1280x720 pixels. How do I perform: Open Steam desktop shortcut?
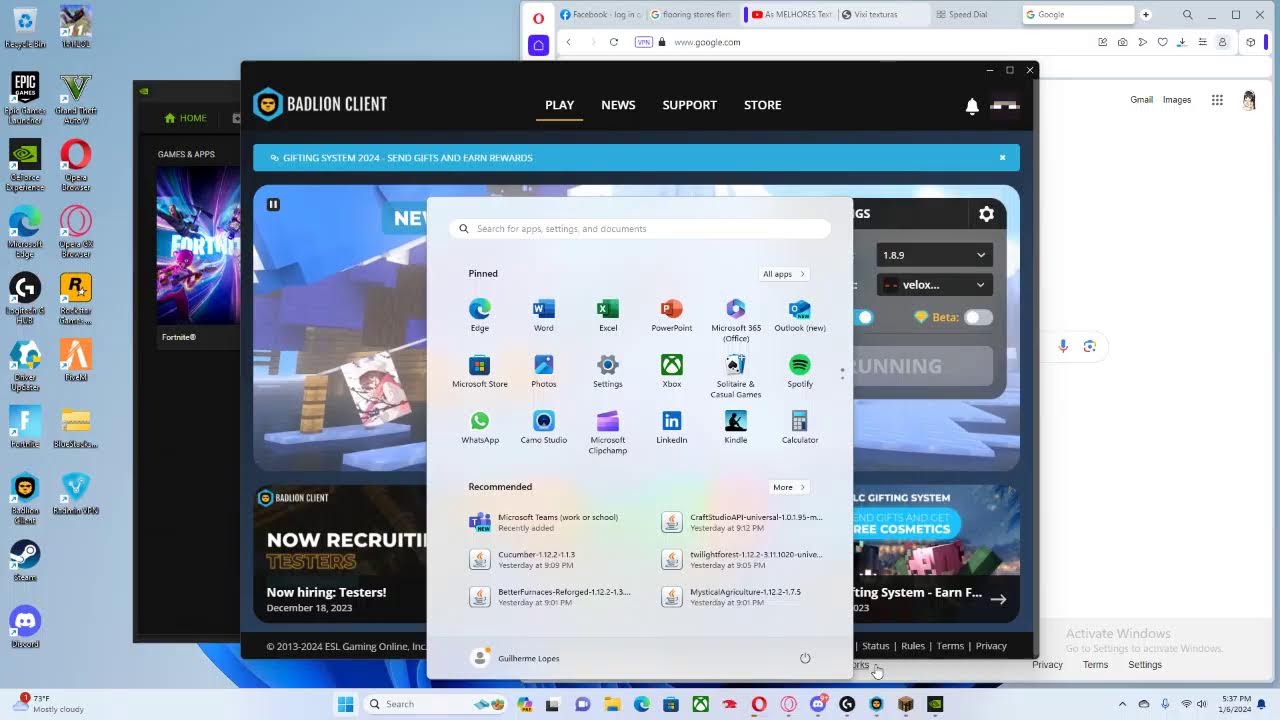pos(25,560)
